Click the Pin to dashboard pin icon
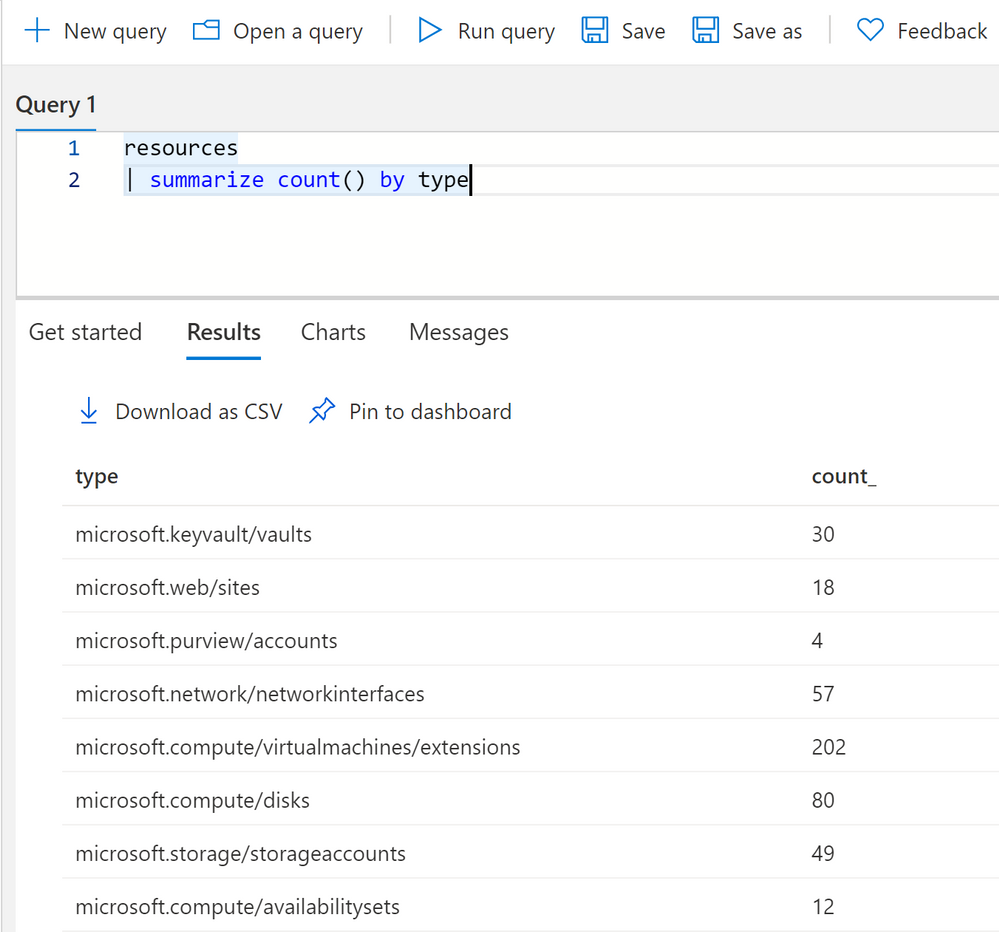999x932 pixels. (x=322, y=411)
